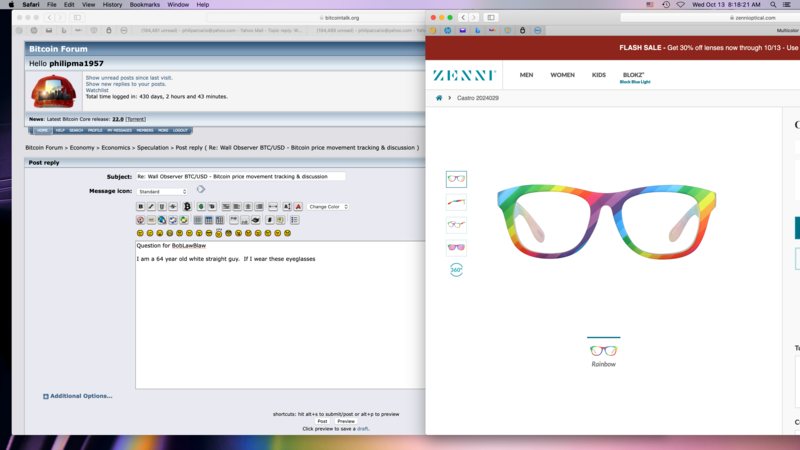The image size is (800, 450).
Task: Click the red A font face icon
Action: pos(298,207)
